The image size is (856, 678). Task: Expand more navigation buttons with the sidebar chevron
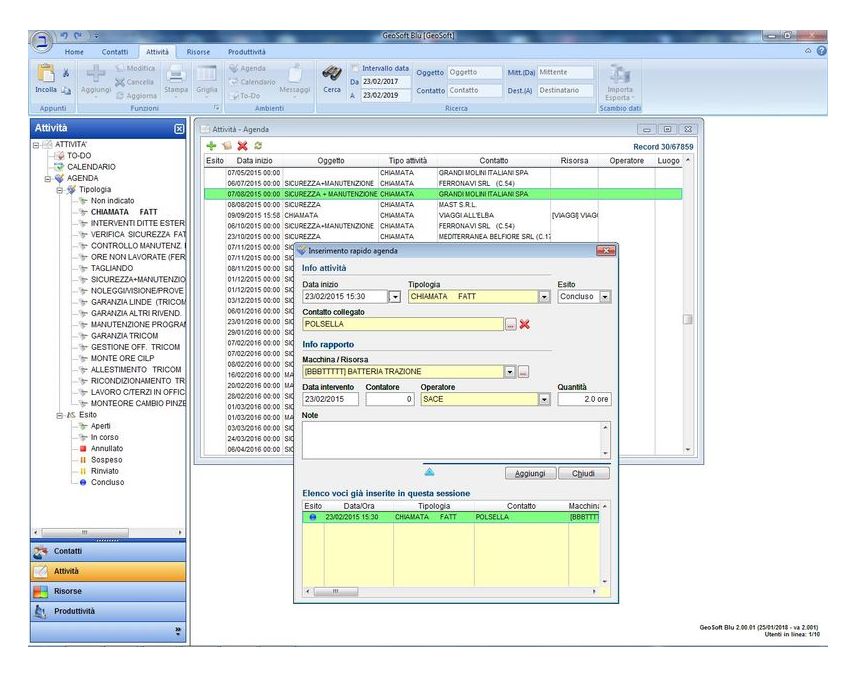click(x=177, y=631)
